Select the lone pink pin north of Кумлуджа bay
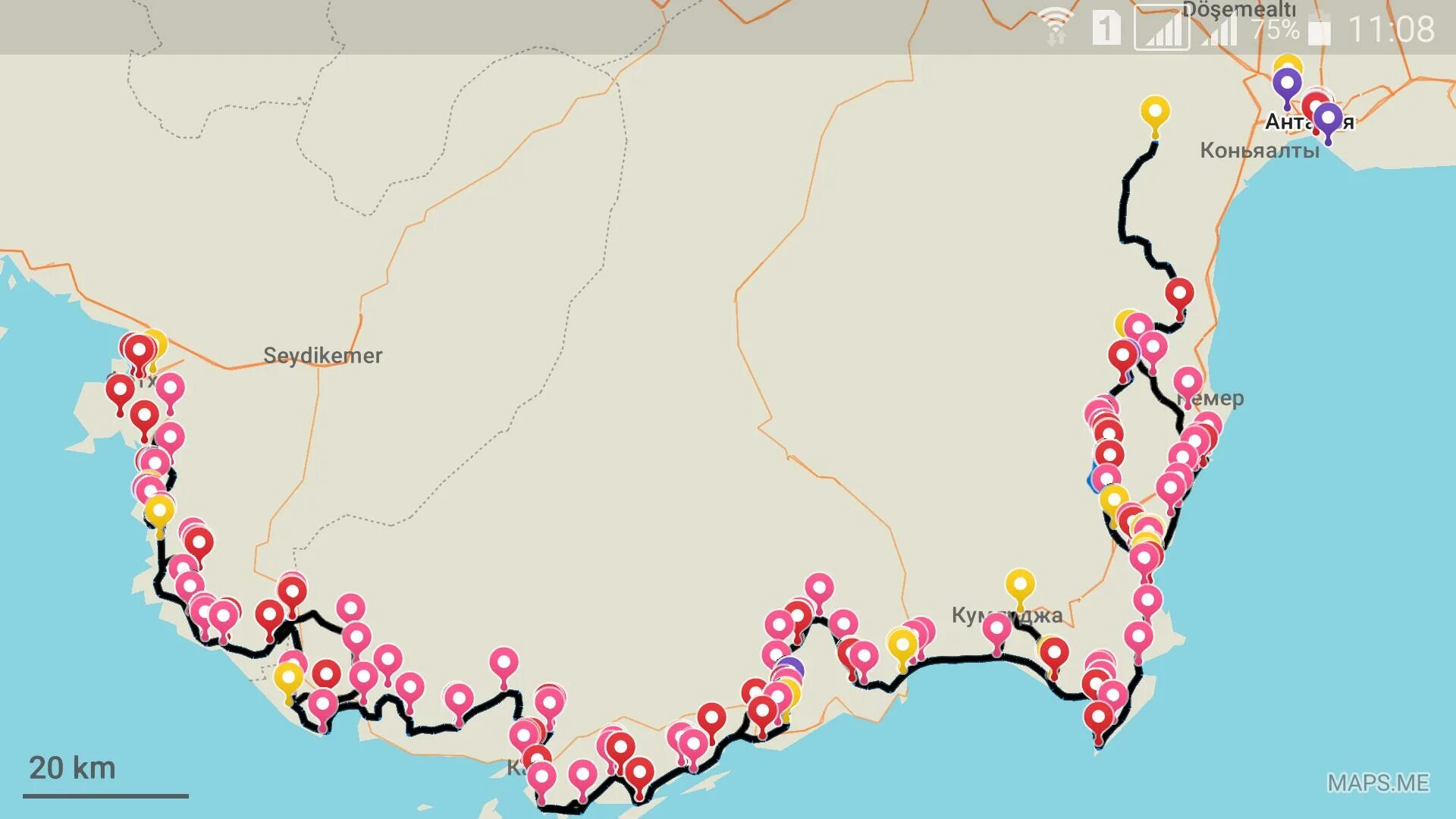Screen dimensions: 1456x819 coord(819,590)
